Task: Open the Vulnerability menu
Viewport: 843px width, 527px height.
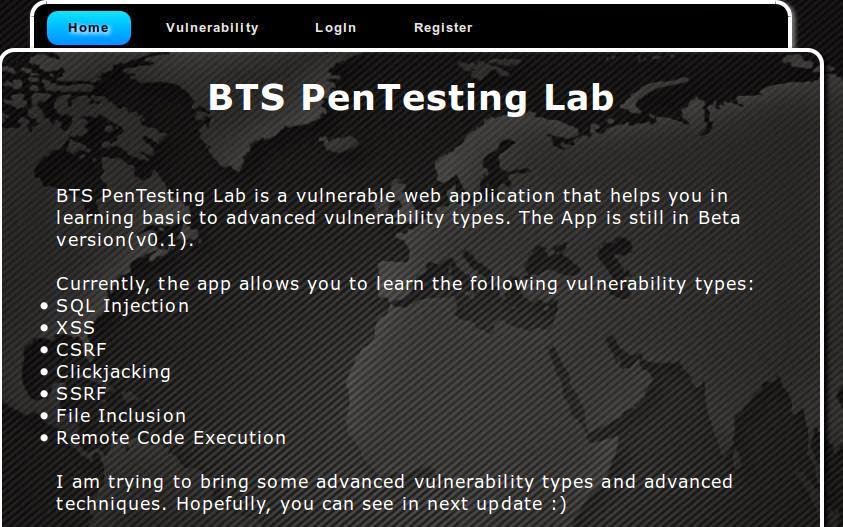Action: [212, 28]
